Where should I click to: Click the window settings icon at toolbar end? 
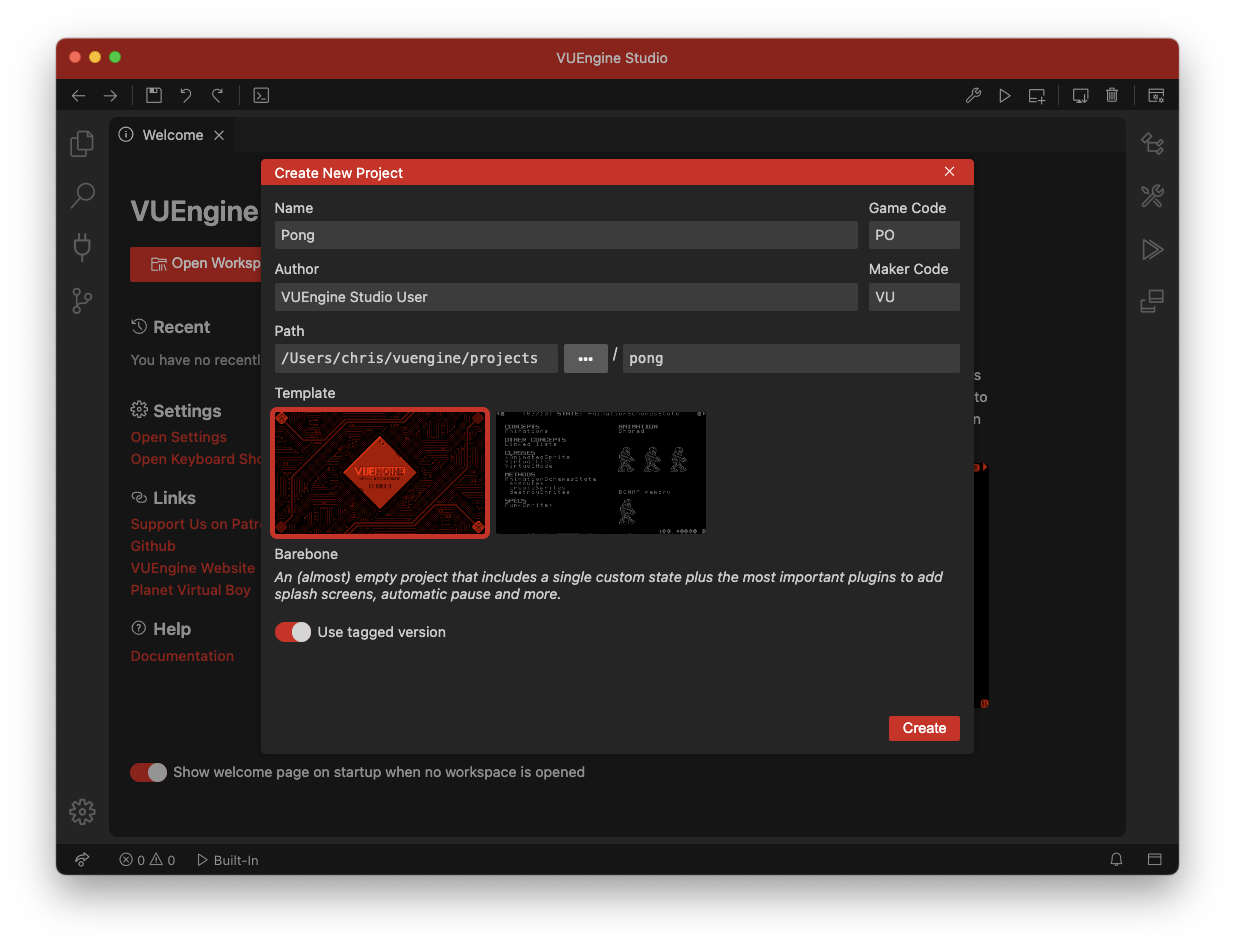(1156, 96)
